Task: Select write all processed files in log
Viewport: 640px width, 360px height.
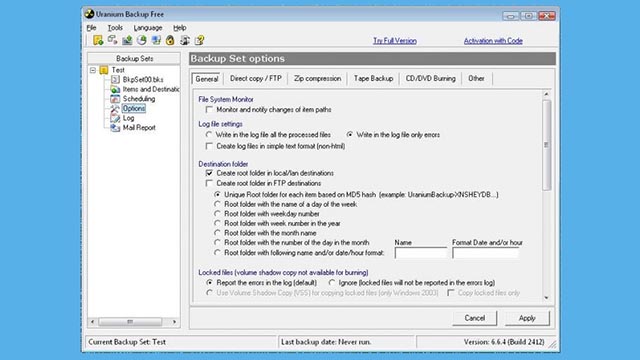Action: click(209, 135)
